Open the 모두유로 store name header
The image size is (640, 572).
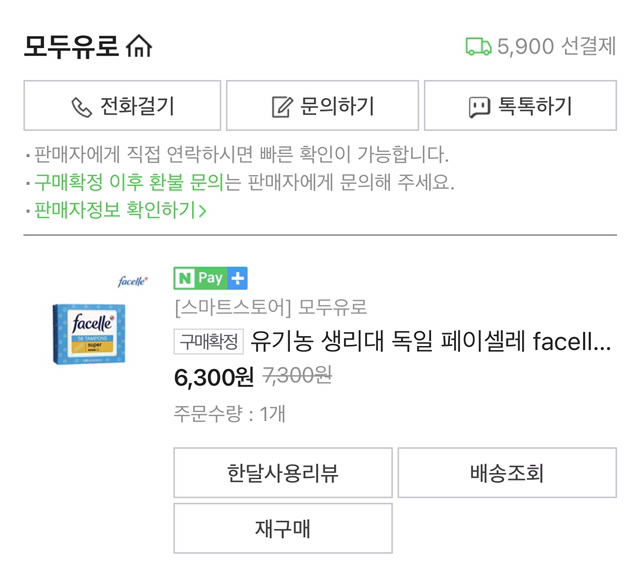coord(71,46)
